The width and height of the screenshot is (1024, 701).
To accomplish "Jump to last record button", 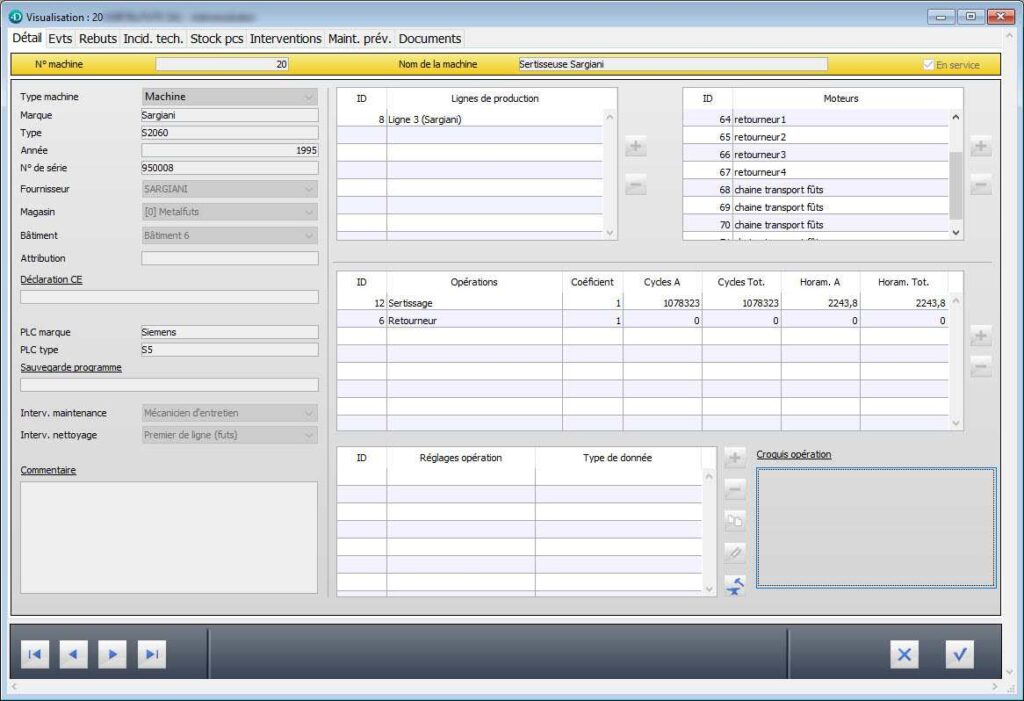I will 152,654.
